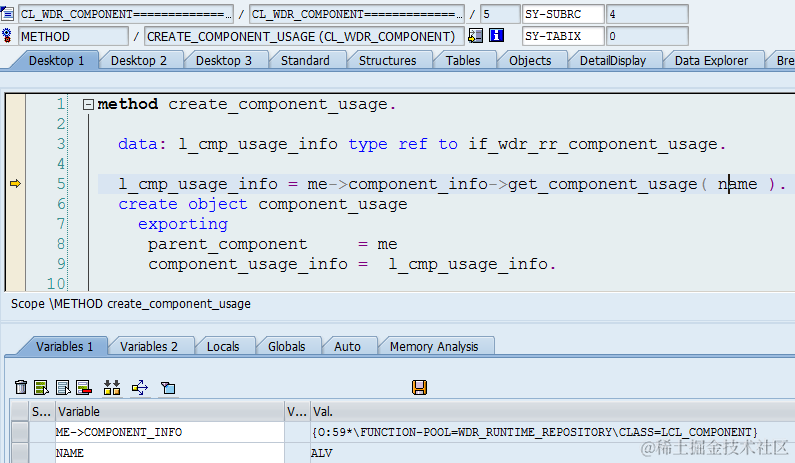Screen dimensions: 795x463
Task: Click the SY-SUBRC field label
Action: pyautogui.click(x=563, y=14)
